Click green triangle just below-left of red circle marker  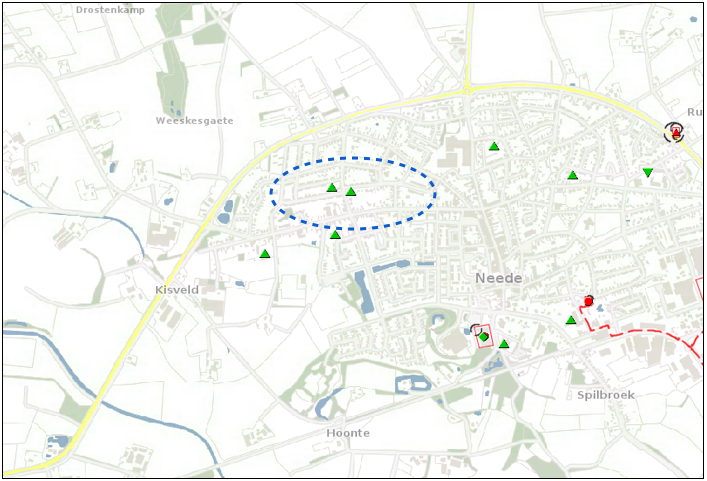571,320
